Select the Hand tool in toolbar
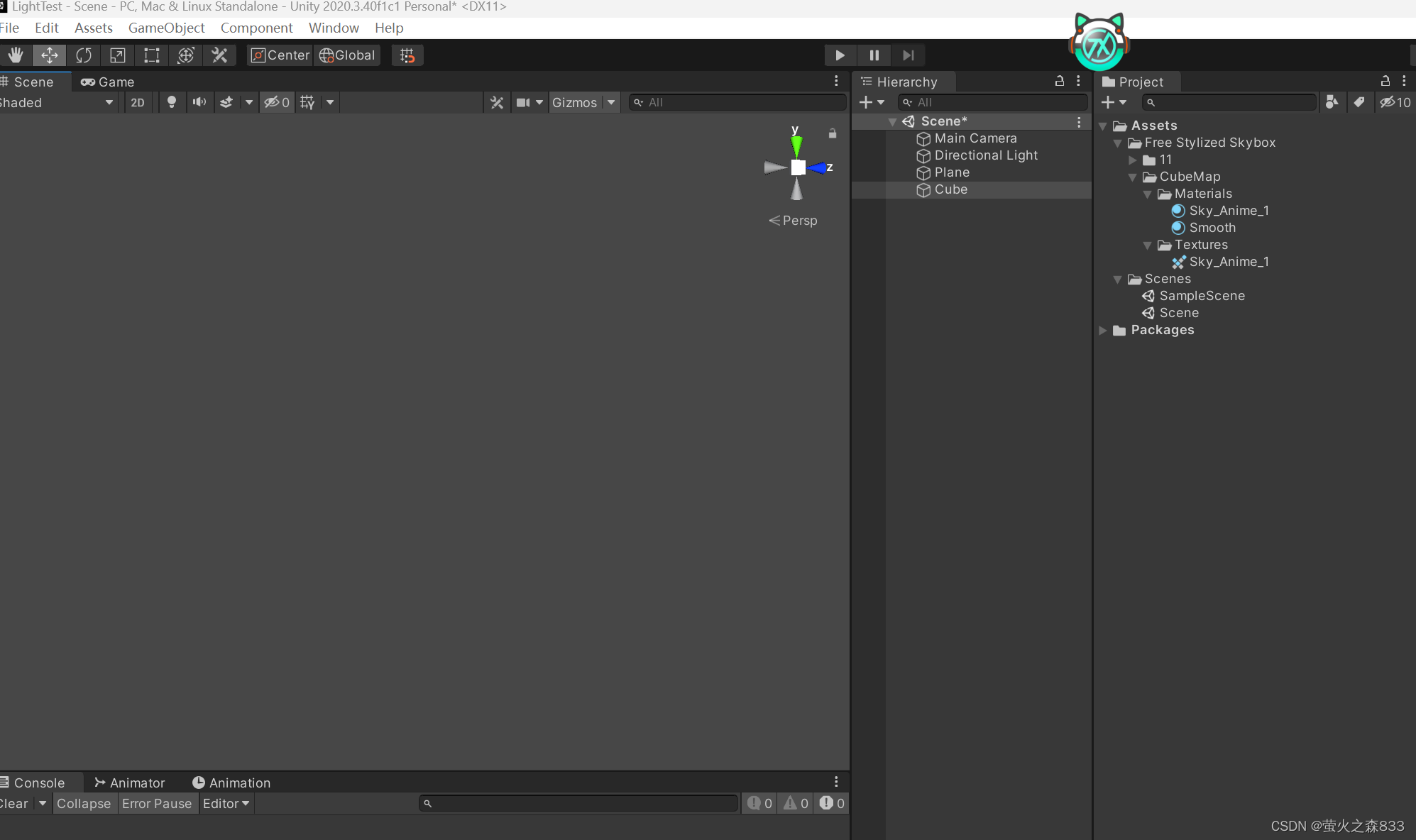Image resolution: width=1416 pixels, height=840 pixels. tap(16, 55)
